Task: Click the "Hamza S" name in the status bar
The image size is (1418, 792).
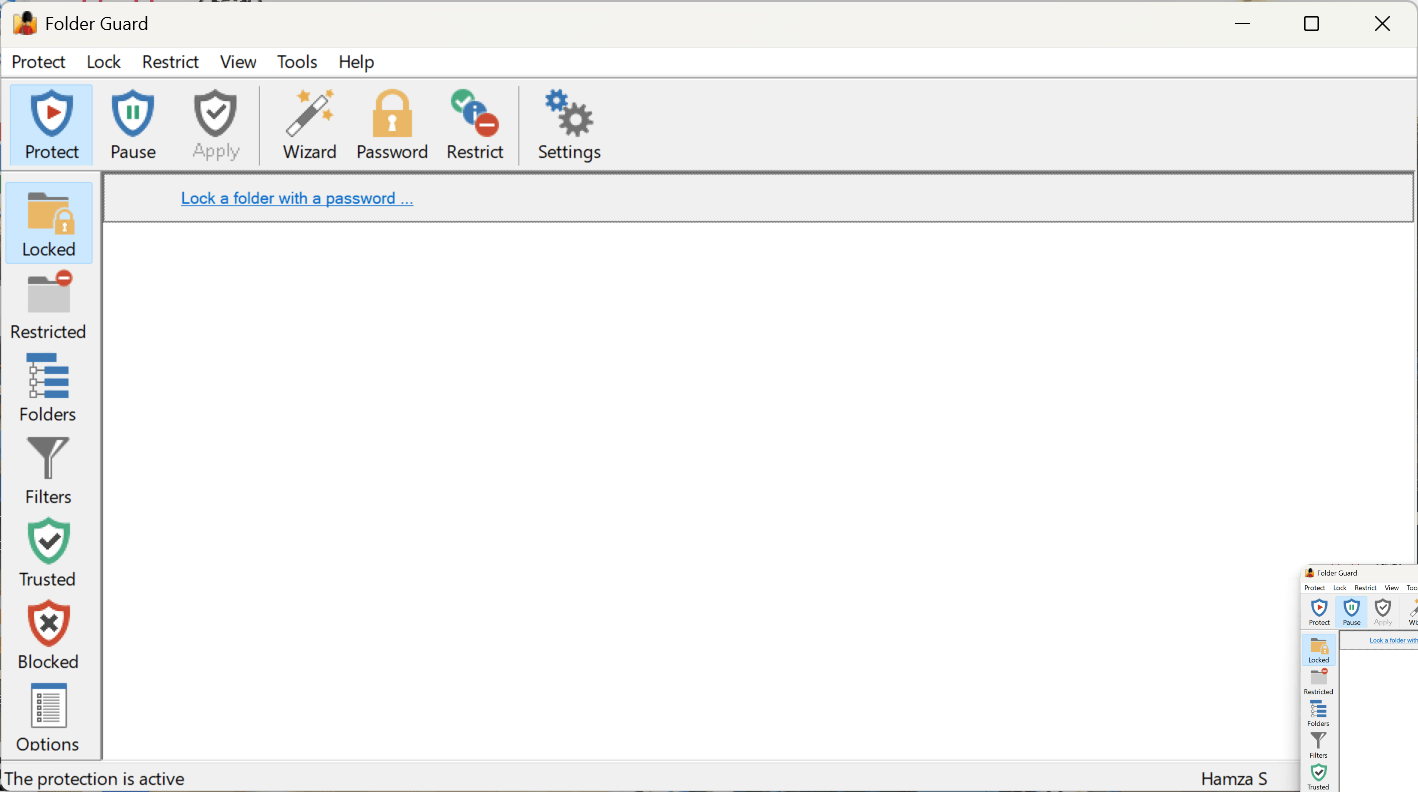Action: click(1234, 779)
